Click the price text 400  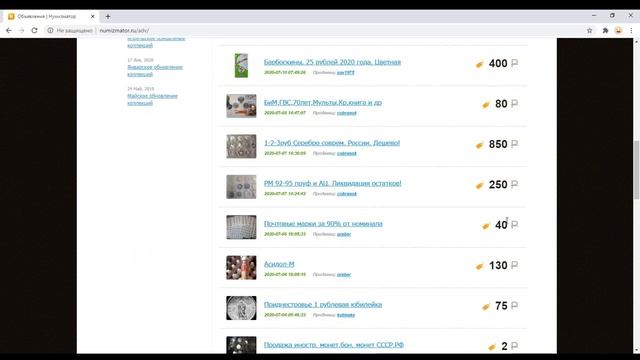coord(498,64)
